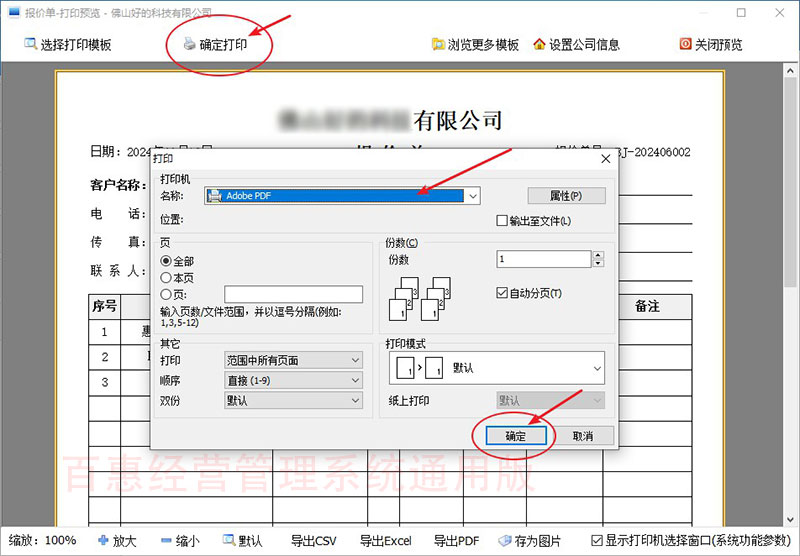Click 浏览更多模板 toolbar item

click(476, 44)
